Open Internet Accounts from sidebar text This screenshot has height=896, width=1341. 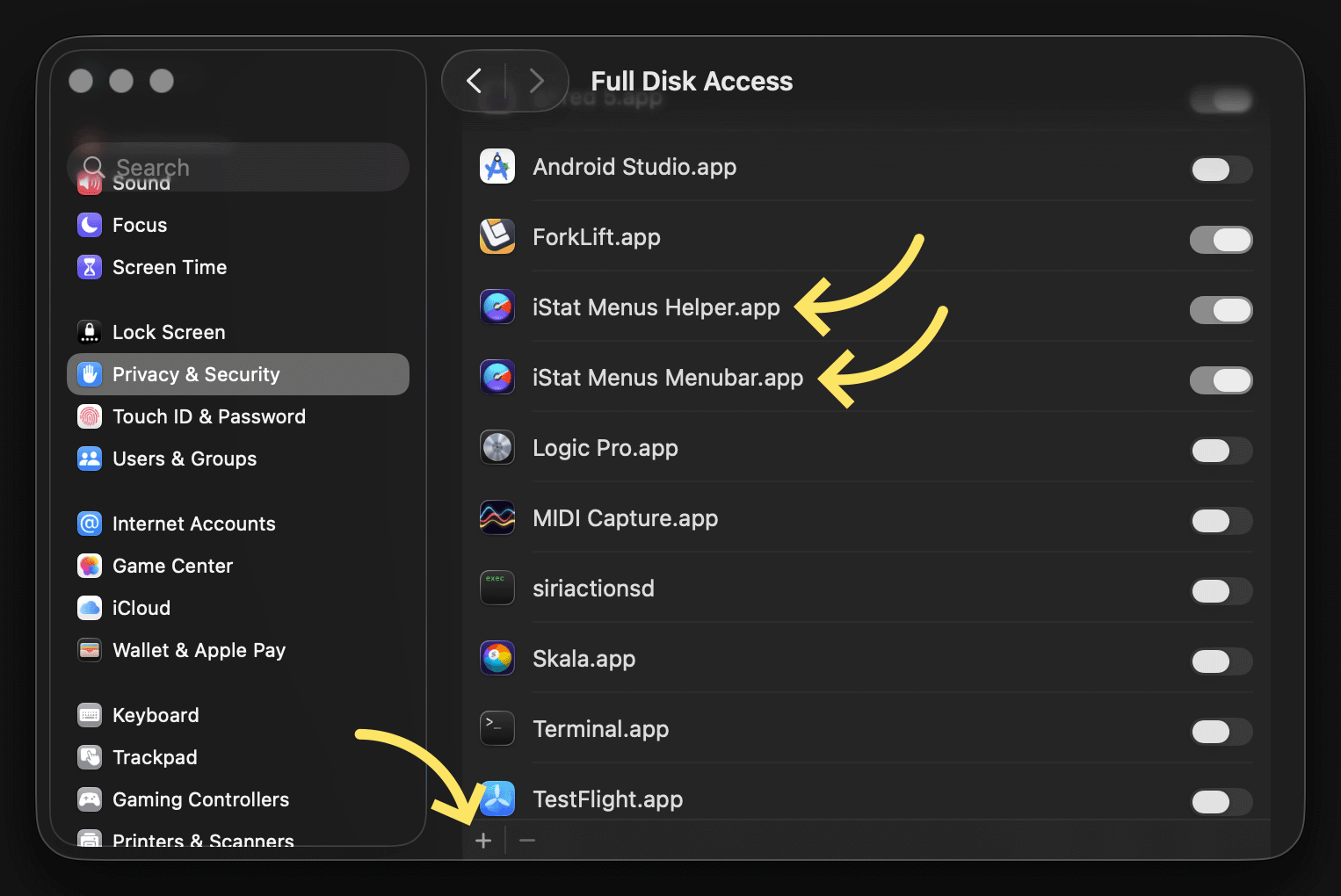(x=194, y=524)
